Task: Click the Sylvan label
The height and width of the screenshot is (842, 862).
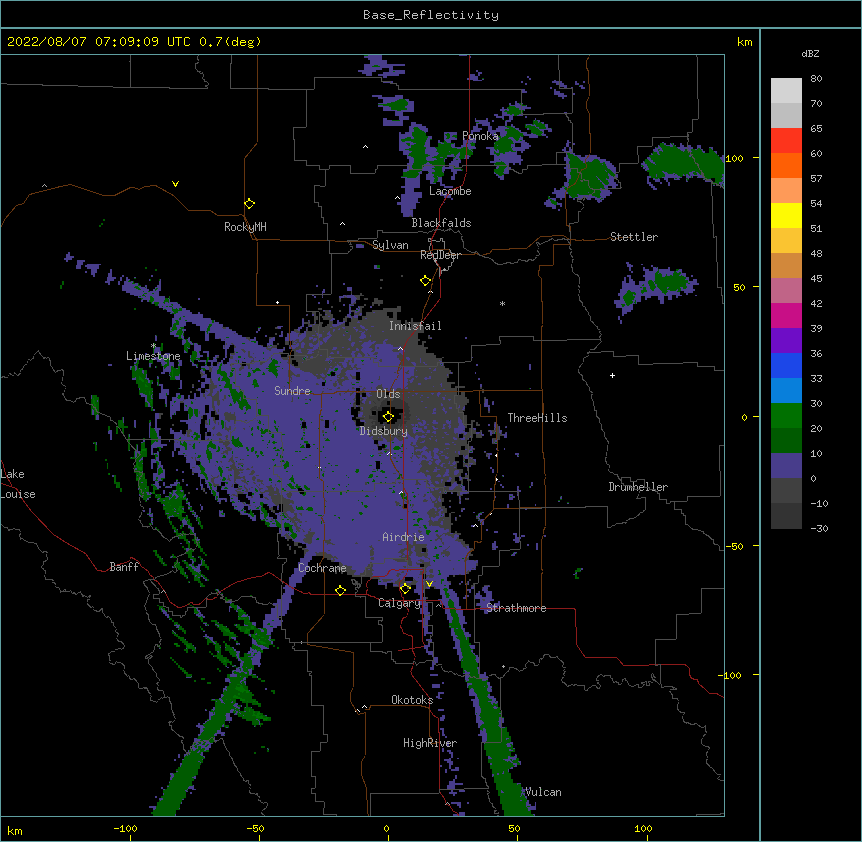Action: (x=390, y=245)
